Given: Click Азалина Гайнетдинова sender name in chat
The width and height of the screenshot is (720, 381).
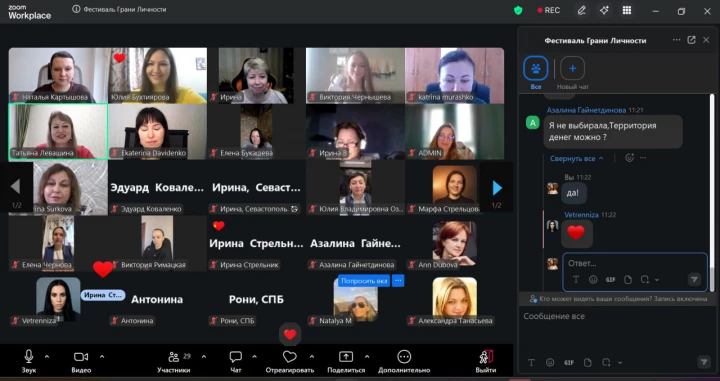Looking at the screenshot, I should [586, 110].
